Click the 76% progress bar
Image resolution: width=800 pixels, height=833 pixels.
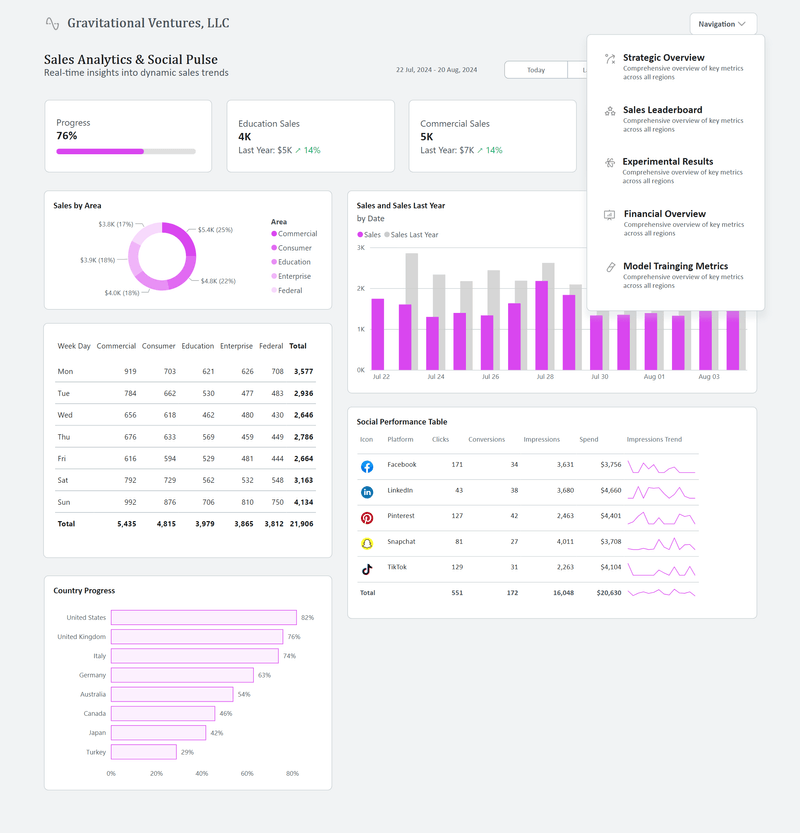pos(127,150)
